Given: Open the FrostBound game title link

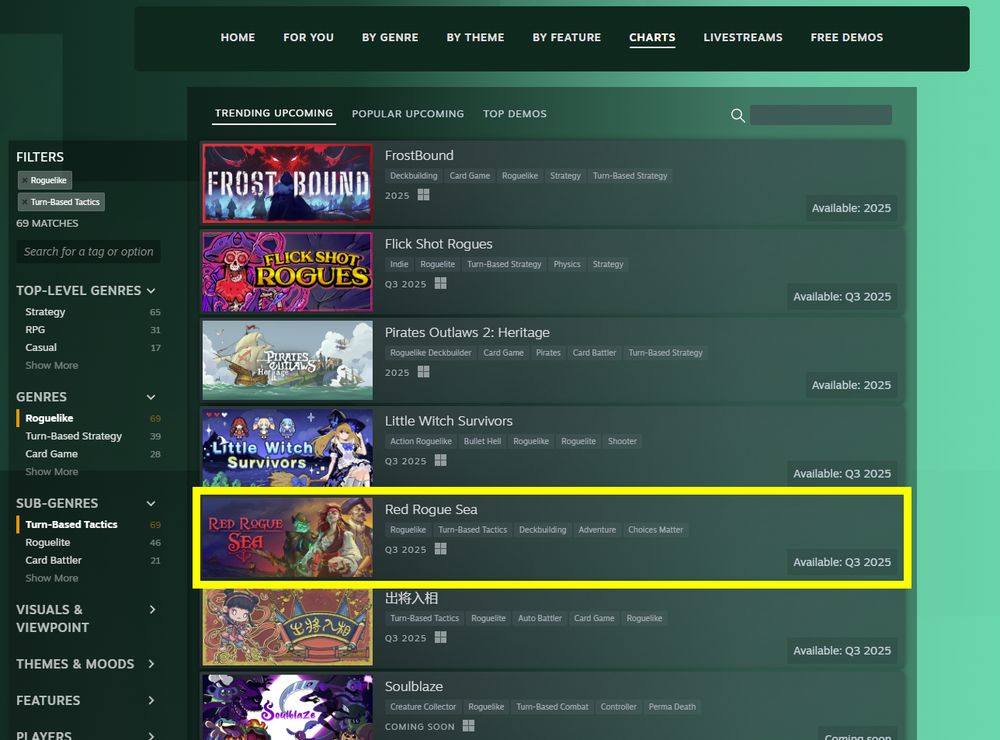Looking at the screenshot, I should (x=419, y=156).
